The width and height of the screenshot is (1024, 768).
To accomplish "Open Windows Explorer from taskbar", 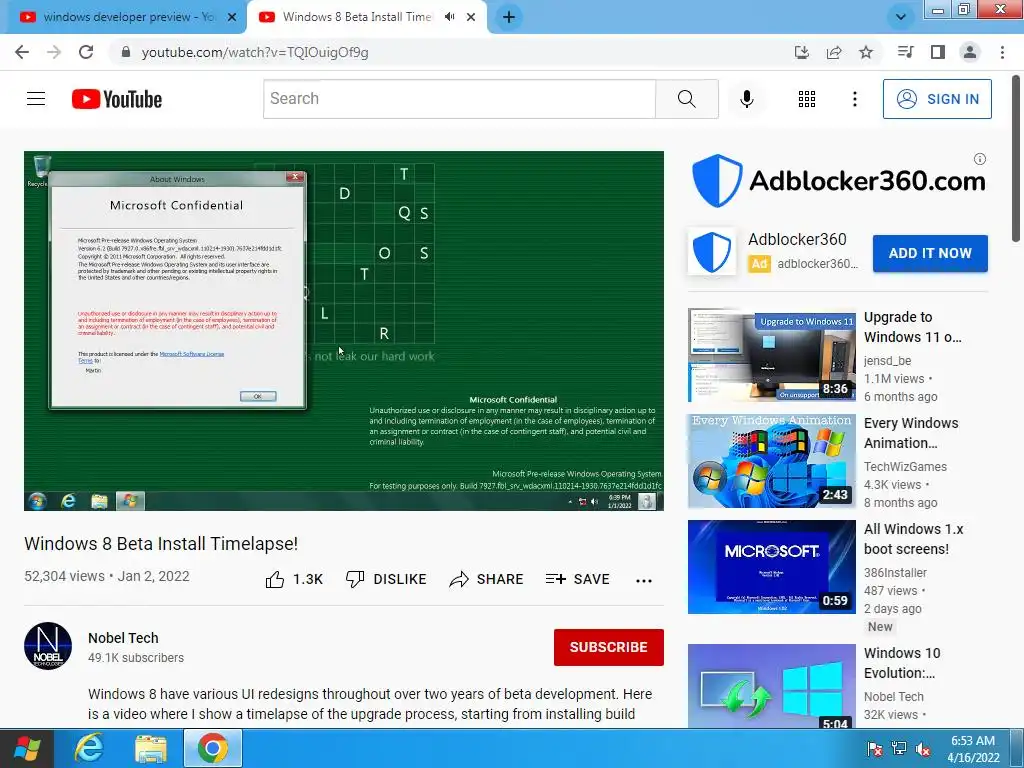I will point(151,748).
